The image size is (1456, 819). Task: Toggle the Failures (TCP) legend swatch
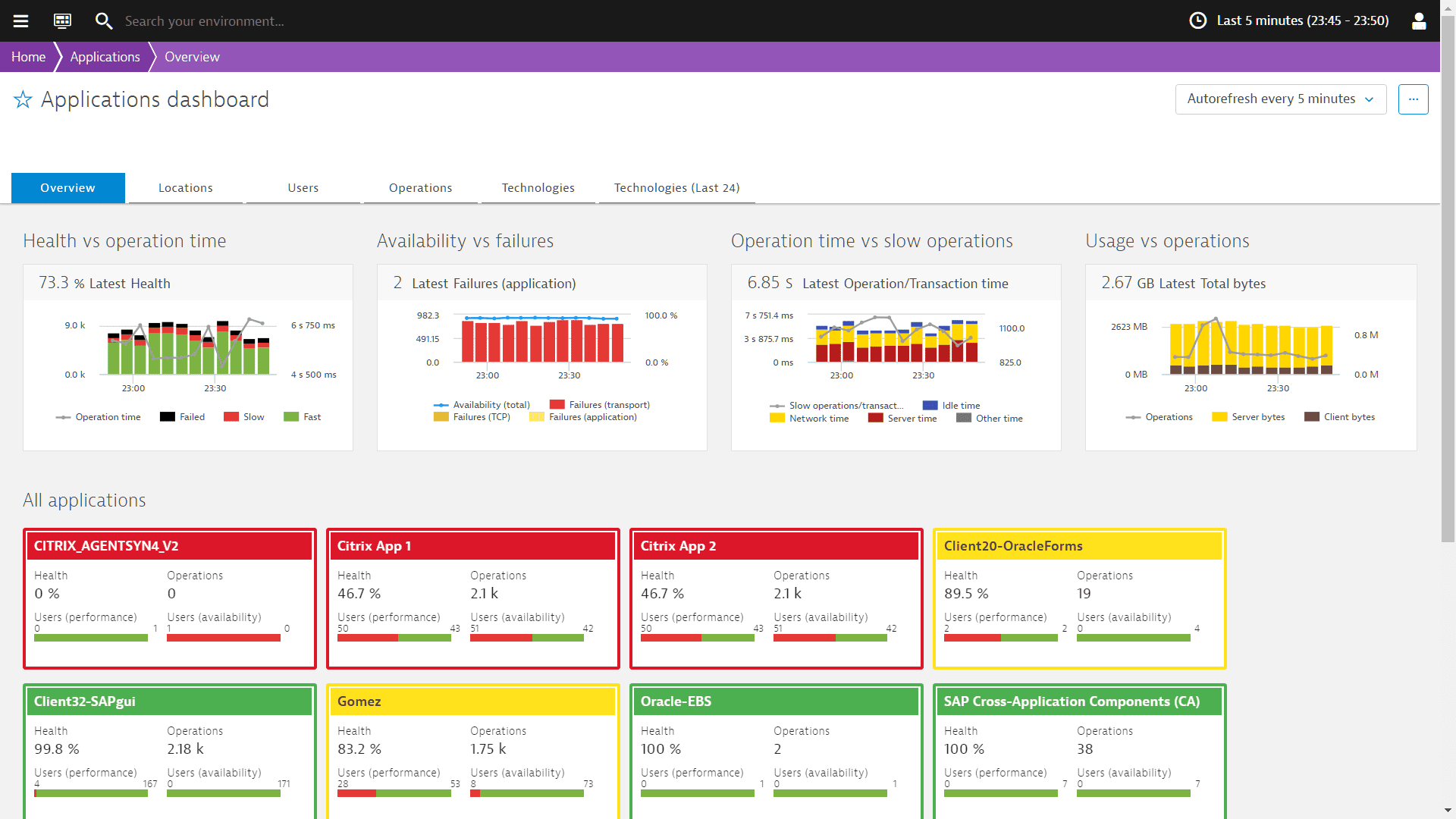pyautogui.click(x=441, y=417)
